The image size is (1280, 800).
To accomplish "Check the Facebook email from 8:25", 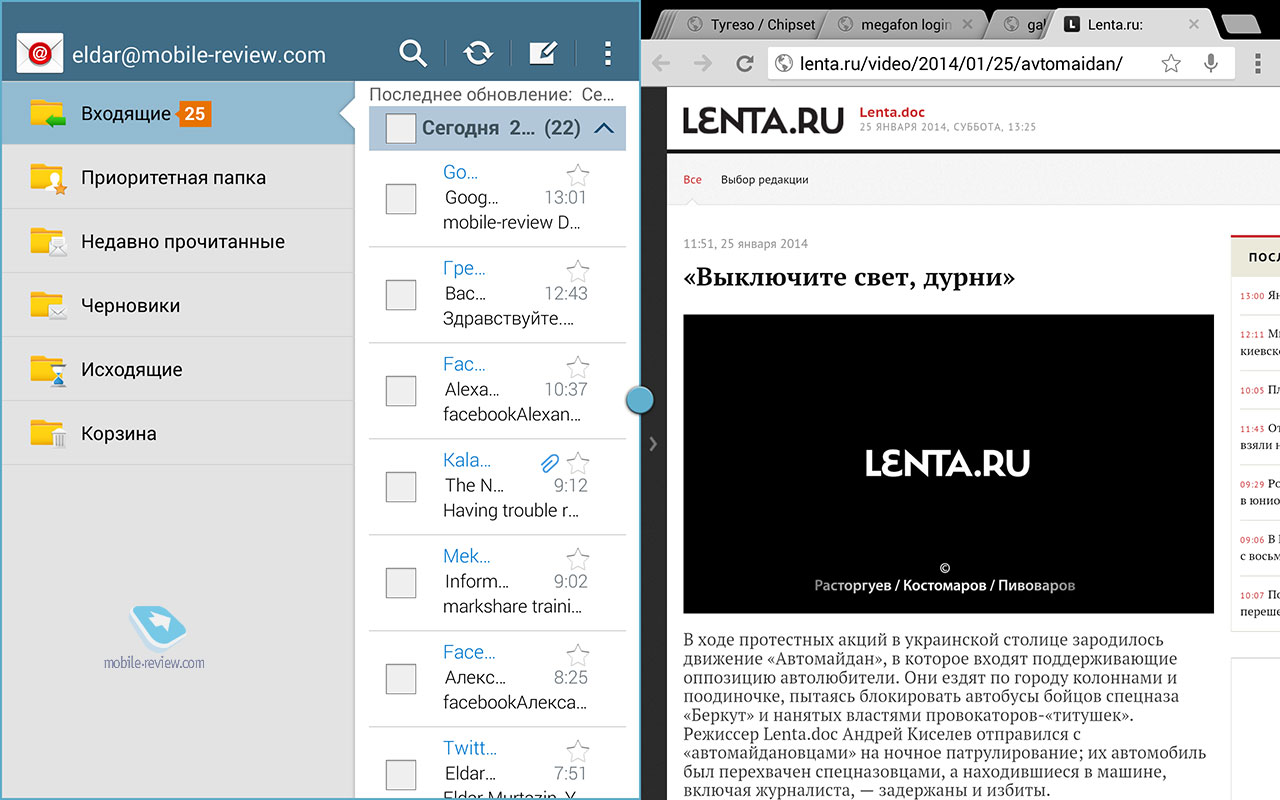I will pyautogui.click(x=401, y=679).
